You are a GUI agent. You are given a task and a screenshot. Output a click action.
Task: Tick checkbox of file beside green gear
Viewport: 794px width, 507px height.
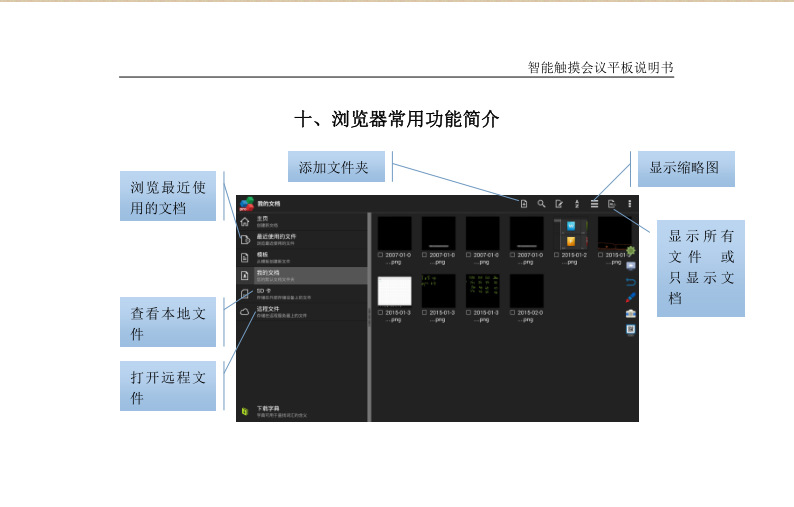pyautogui.click(x=601, y=255)
